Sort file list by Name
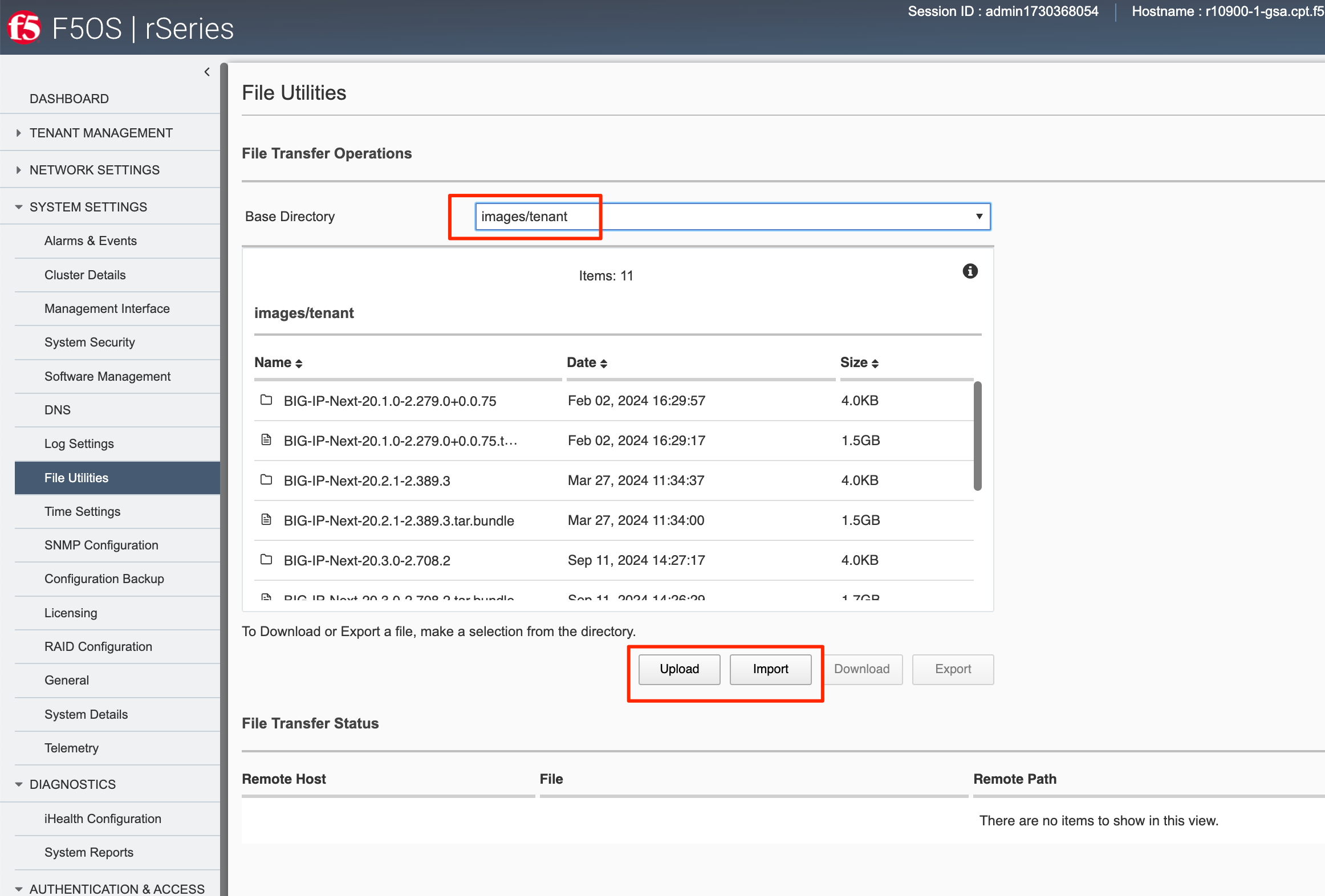Image resolution: width=1325 pixels, height=896 pixels. pyautogui.click(x=278, y=363)
